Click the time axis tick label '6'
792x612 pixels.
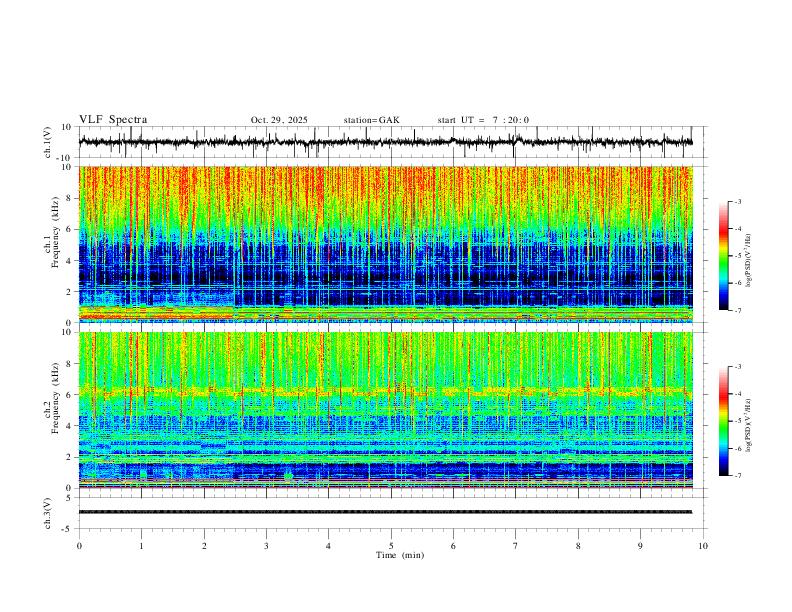coord(453,546)
